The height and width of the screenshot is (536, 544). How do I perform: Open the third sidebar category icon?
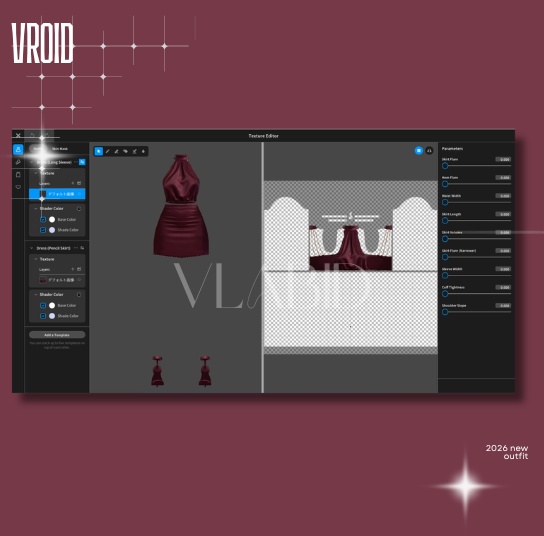pos(18,175)
